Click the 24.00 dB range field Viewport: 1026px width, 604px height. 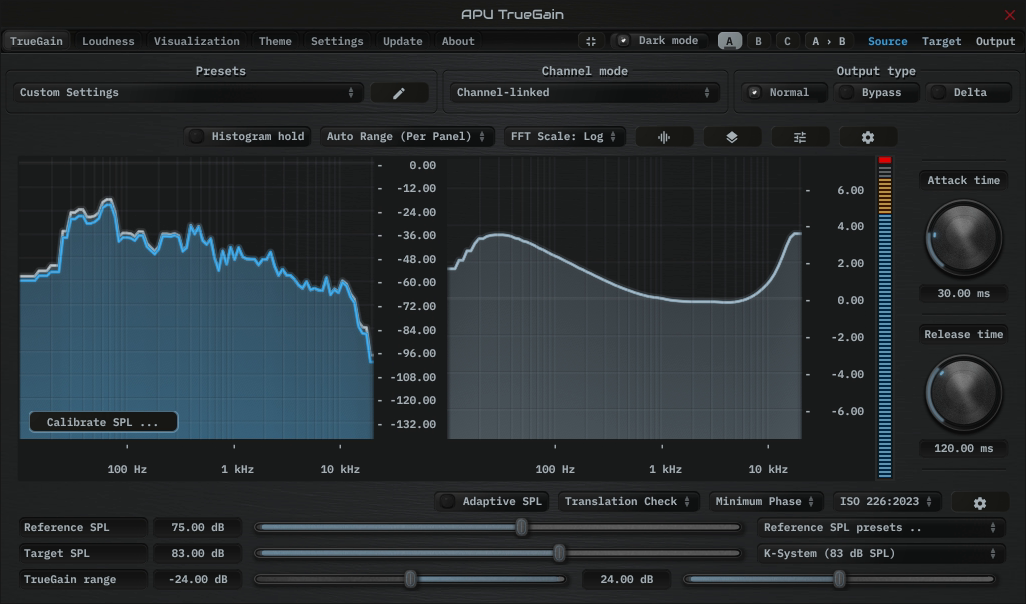(x=626, y=580)
